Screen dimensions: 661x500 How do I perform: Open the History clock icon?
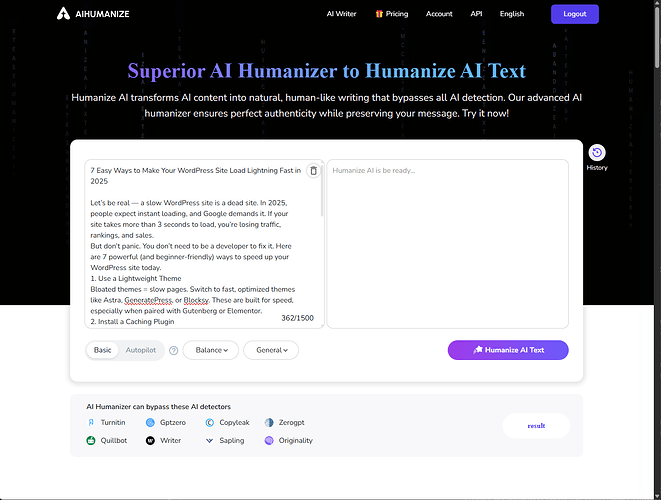[x=597, y=153]
